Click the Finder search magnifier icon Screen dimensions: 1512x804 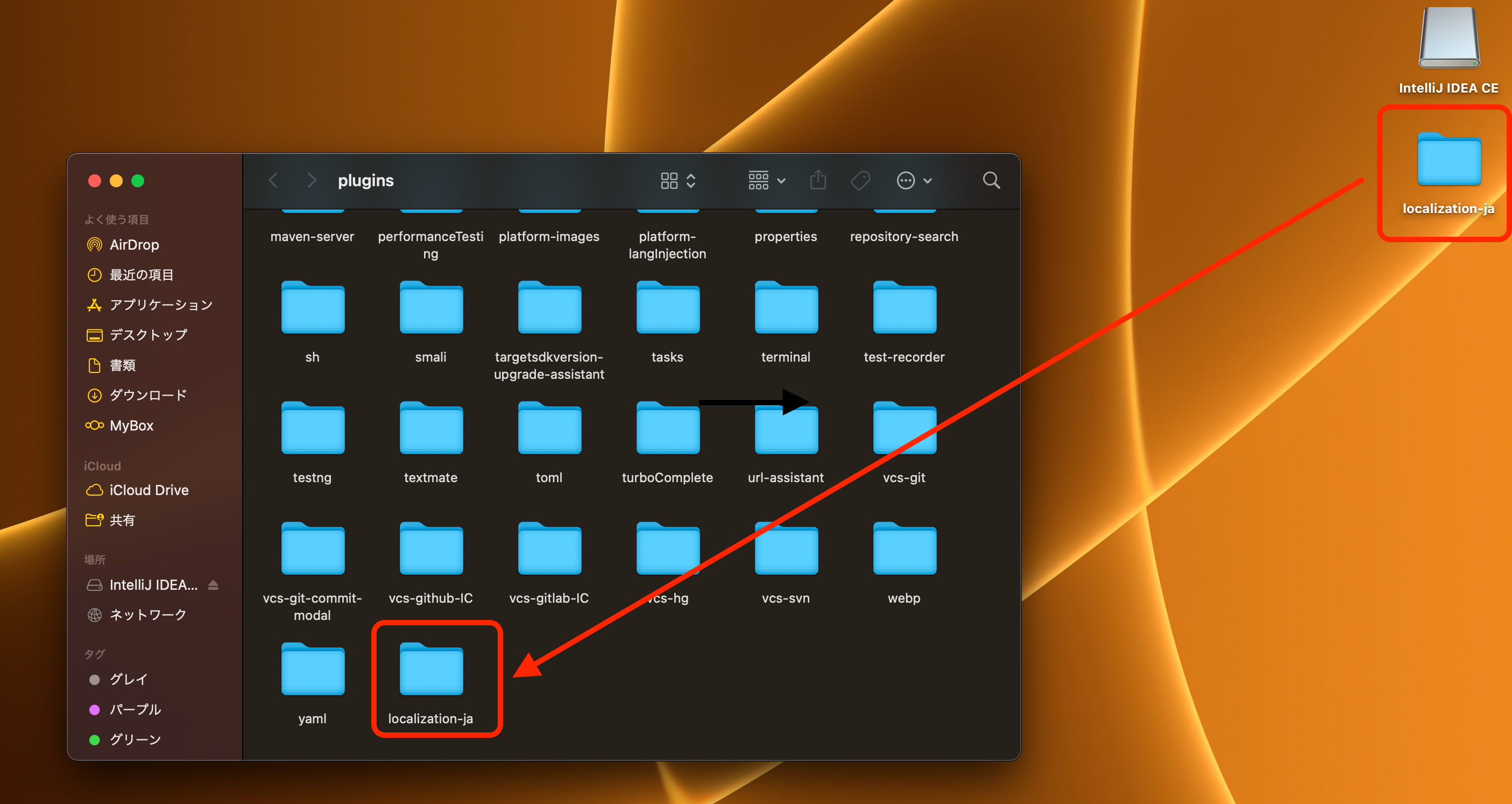991,180
